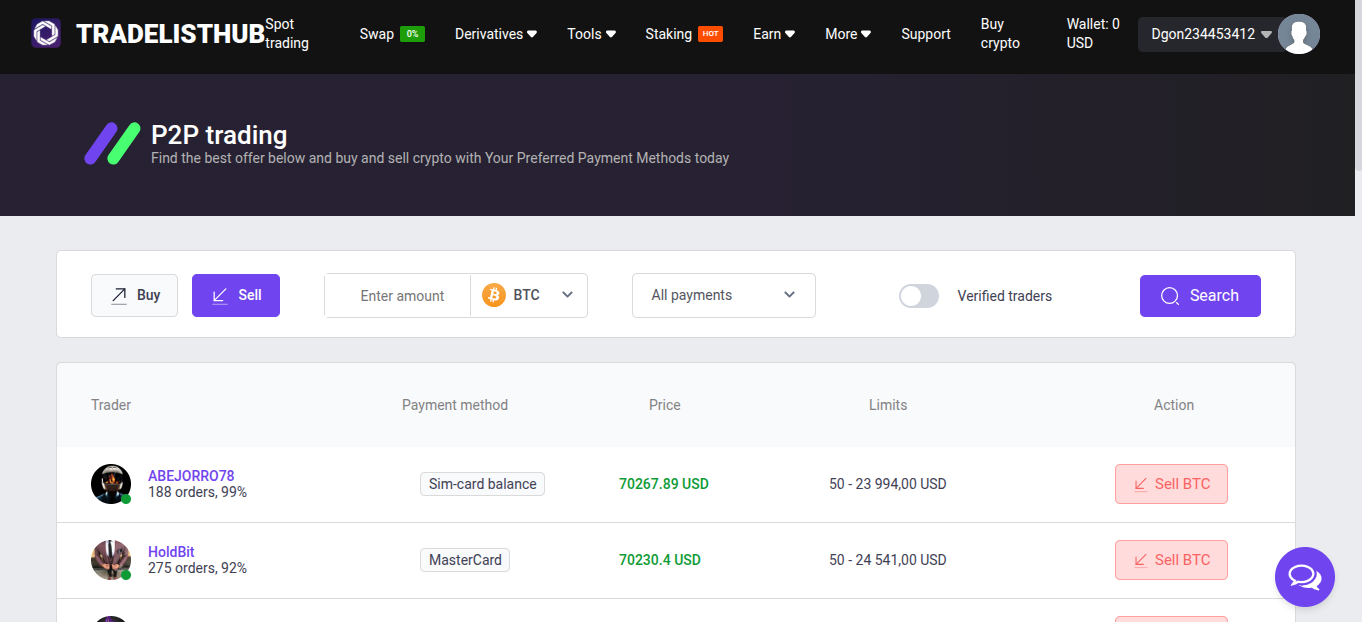Go to Spot trading
The width and height of the screenshot is (1362, 622).
coord(287,34)
